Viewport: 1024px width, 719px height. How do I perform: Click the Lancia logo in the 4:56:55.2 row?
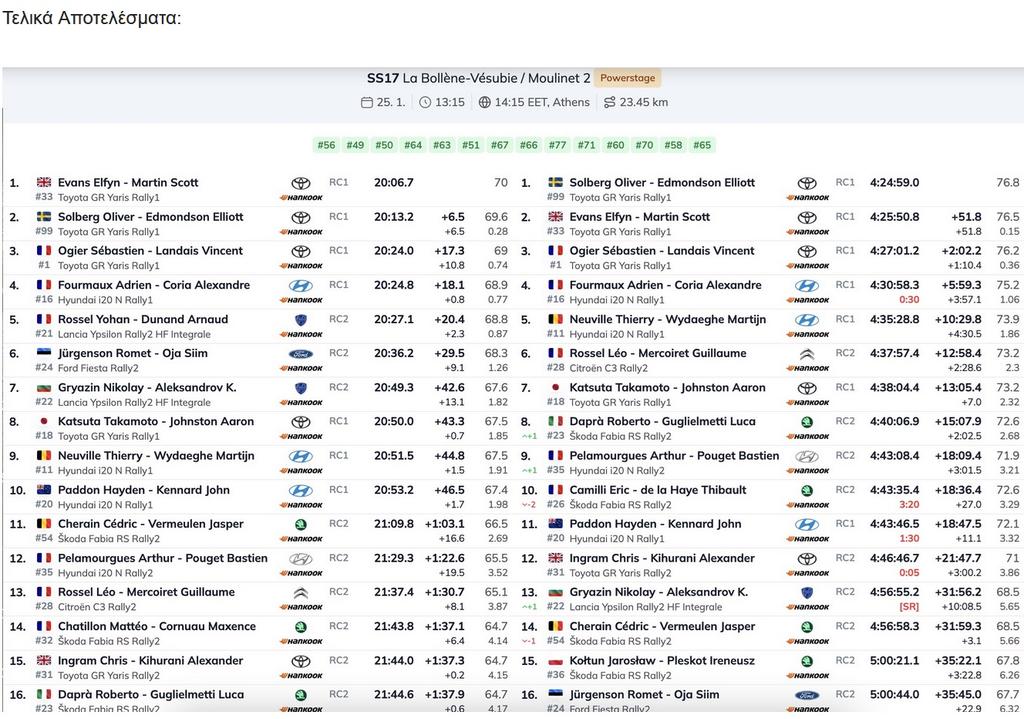(807, 593)
